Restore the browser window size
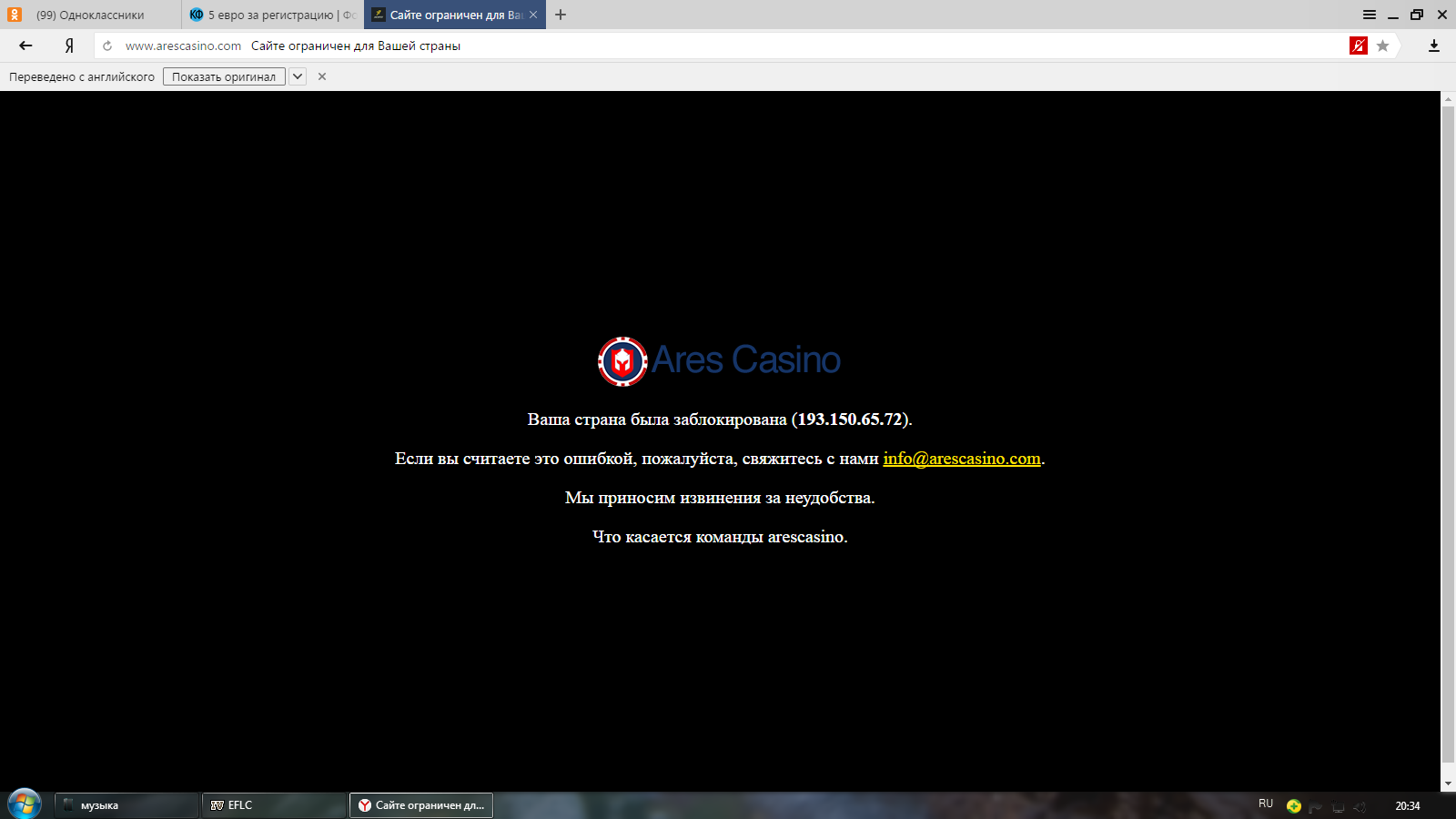1456x819 pixels. point(1417,15)
